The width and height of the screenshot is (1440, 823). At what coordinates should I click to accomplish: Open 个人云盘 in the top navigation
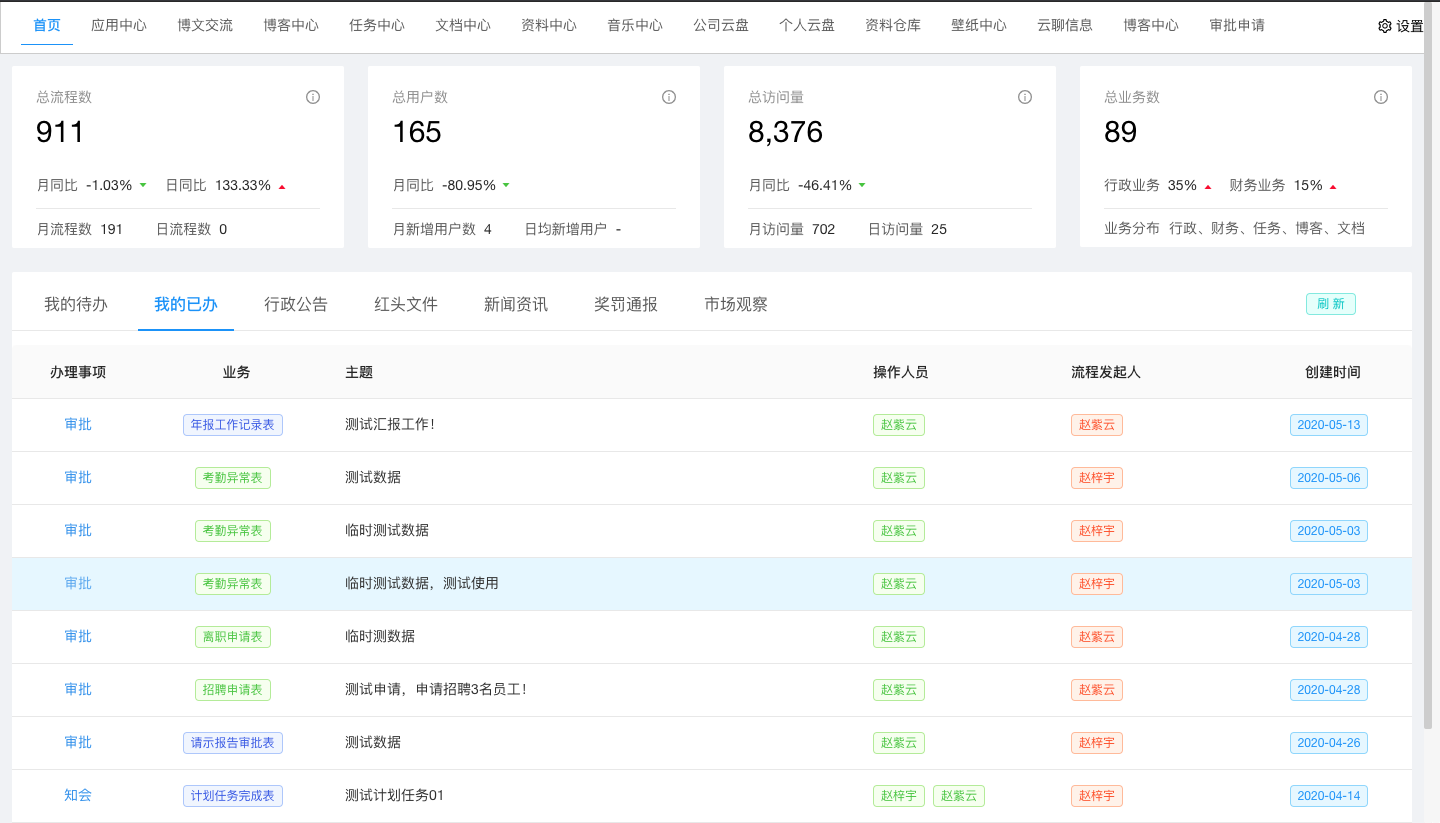tap(807, 25)
